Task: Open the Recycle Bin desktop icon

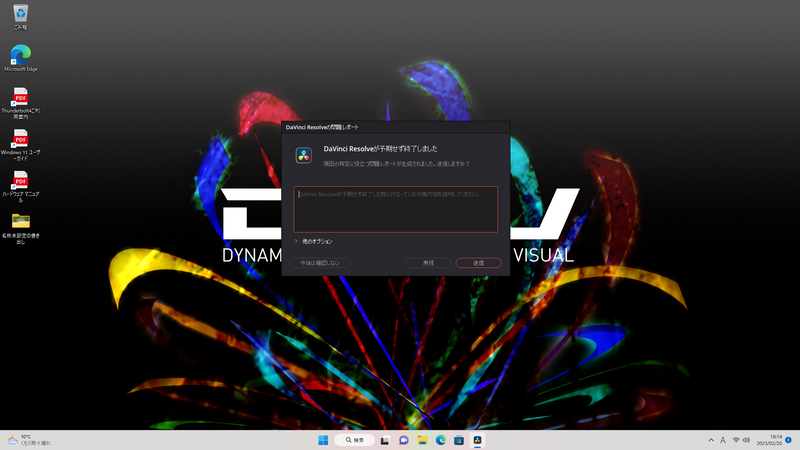Action: point(20,16)
